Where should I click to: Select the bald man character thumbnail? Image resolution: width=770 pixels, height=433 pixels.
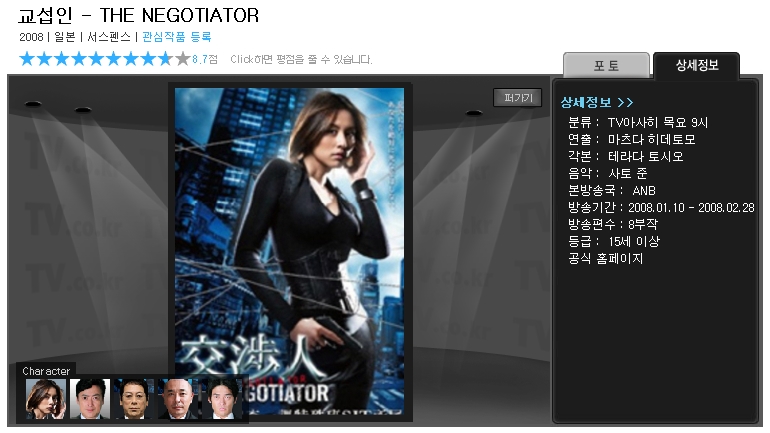[178, 399]
